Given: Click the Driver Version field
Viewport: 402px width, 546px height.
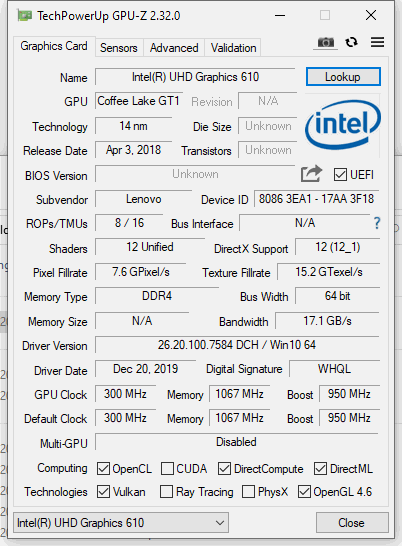Looking at the screenshot, I should pyautogui.click(x=237, y=345).
